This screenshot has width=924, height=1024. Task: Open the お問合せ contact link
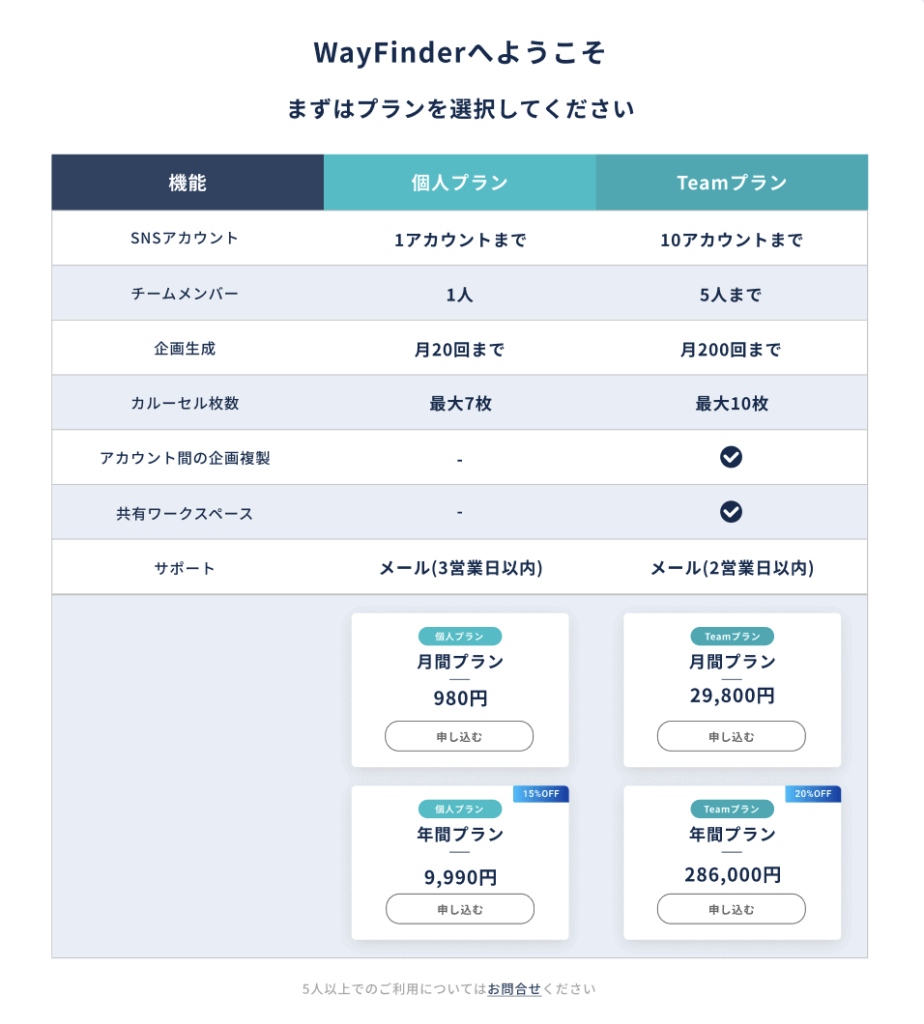[514, 989]
